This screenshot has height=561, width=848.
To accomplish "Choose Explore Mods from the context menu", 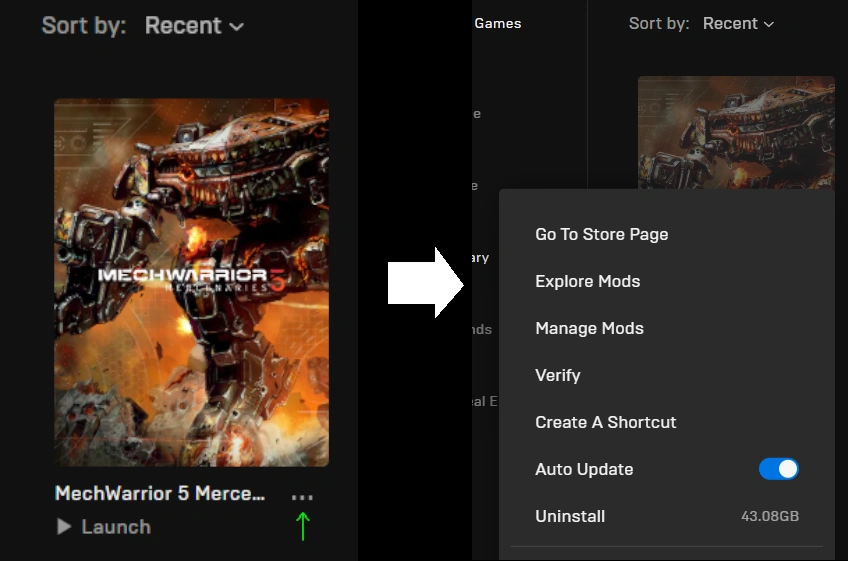I will 587,281.
